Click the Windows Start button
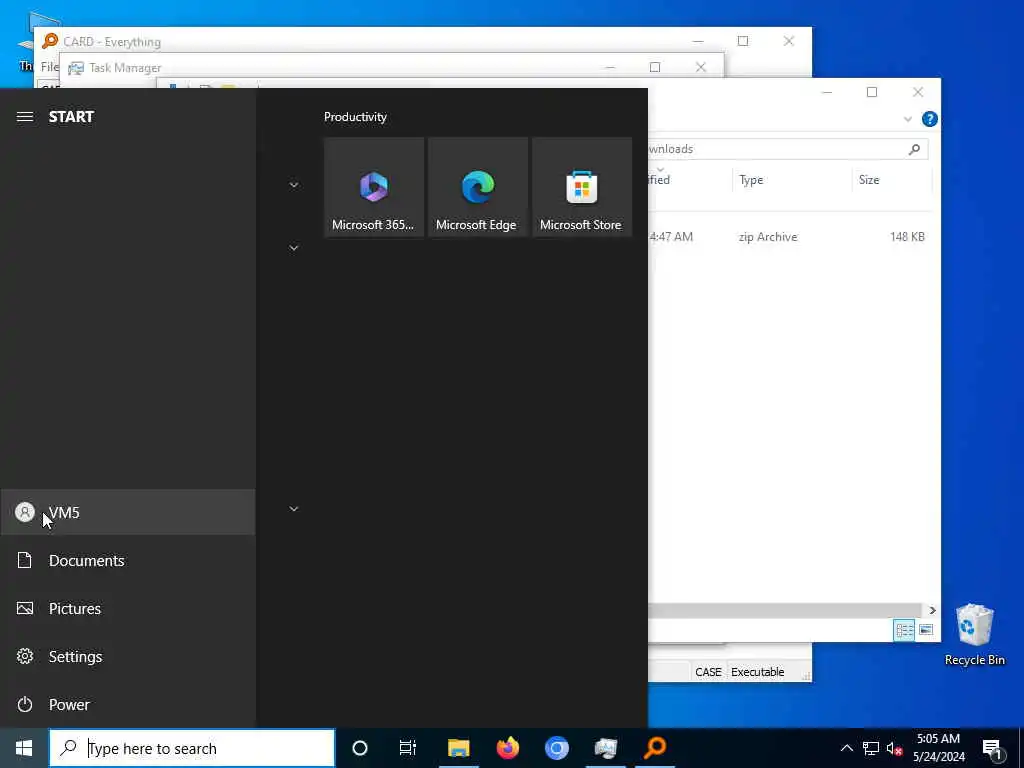Viewport: 1024px width, 768px height. 24,748
